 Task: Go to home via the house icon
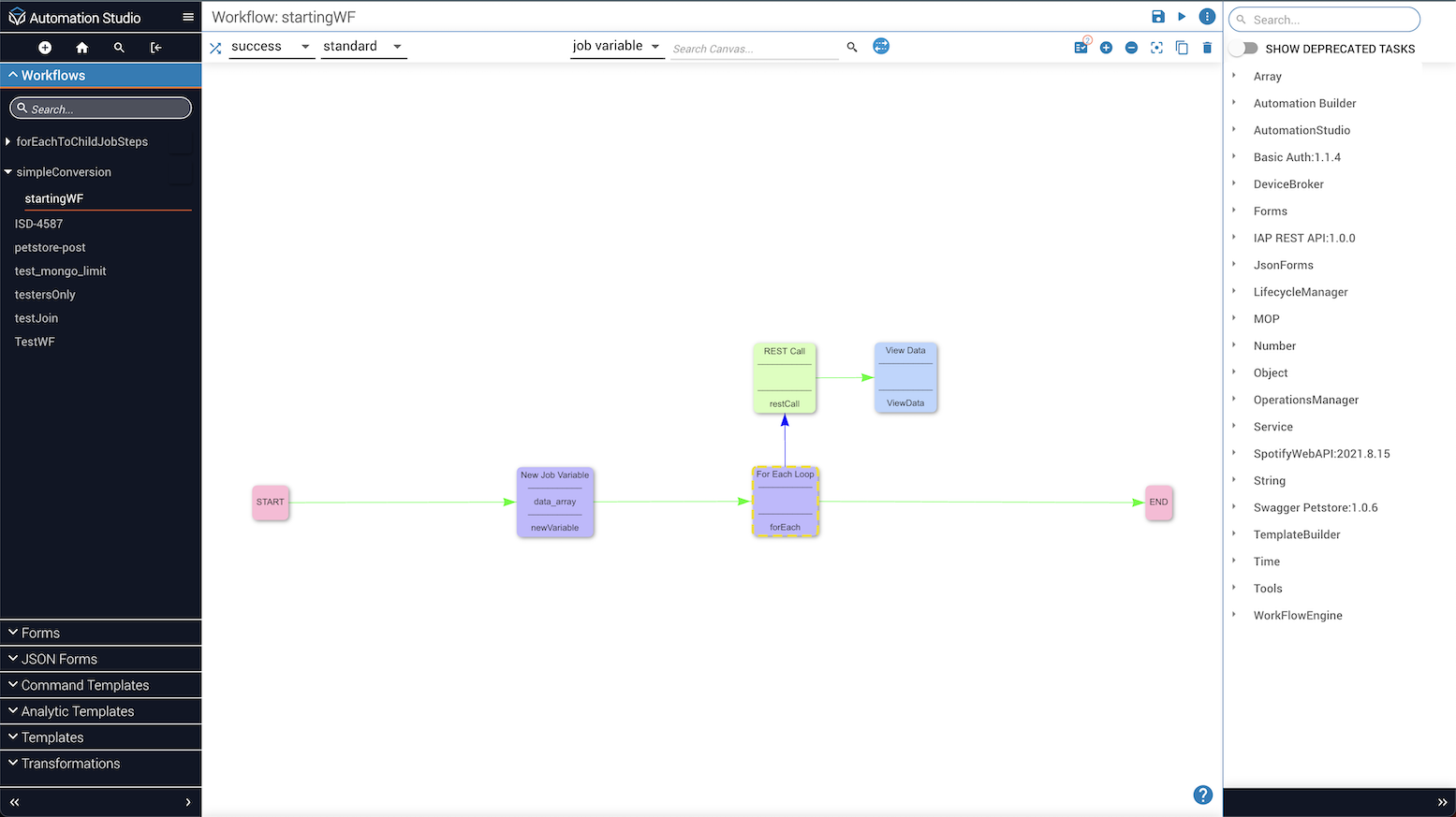[x=82, y=48]
